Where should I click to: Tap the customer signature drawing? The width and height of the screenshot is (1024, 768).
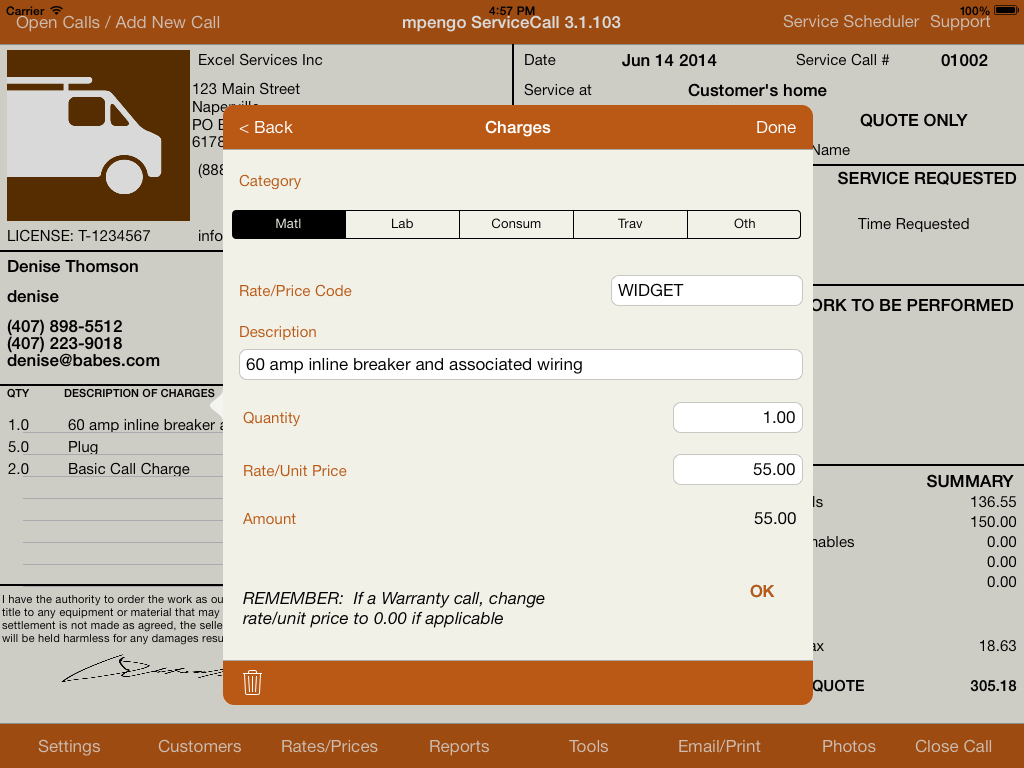pos(140,670)
